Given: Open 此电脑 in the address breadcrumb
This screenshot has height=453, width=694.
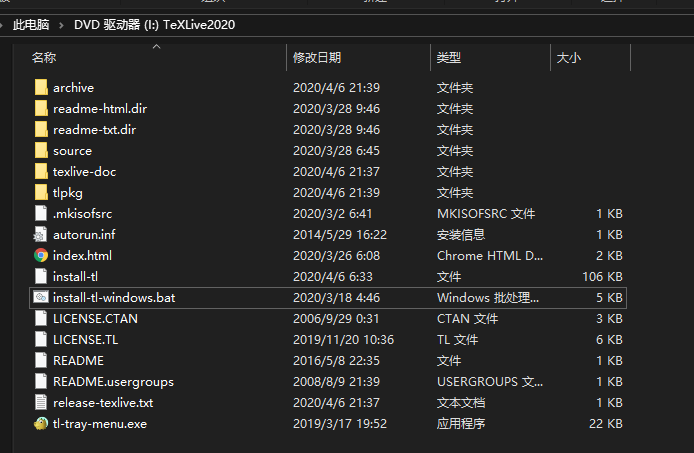Looking at the screenshot, I should pos(31,25).
